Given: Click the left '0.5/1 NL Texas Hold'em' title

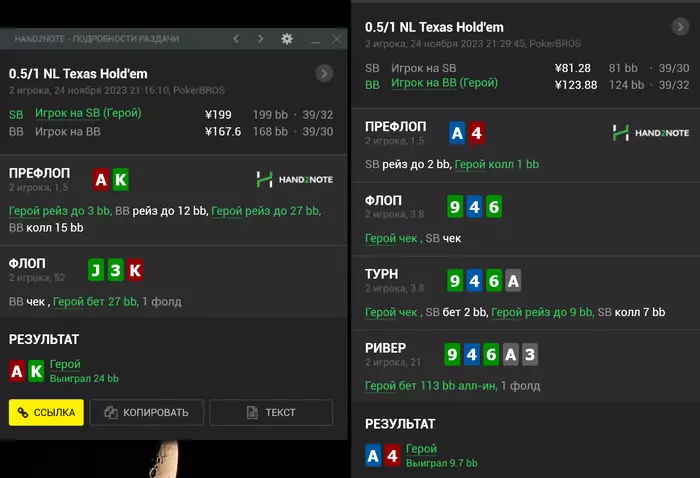Looking at the screenshot, I should click(x=78, y=73).
